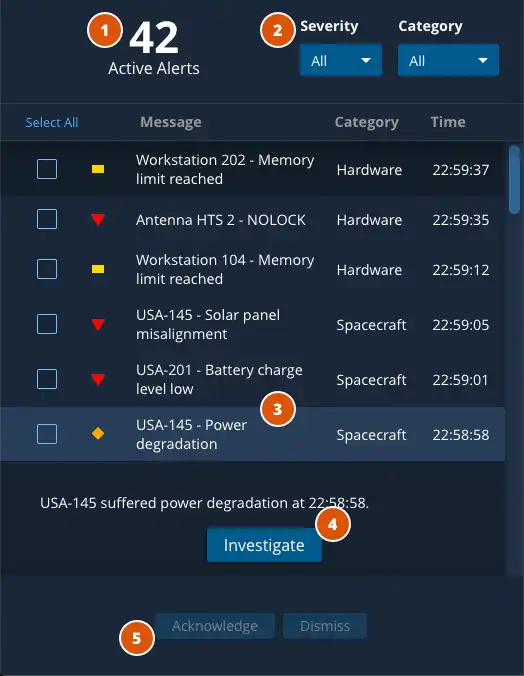This screenshot has width=524, height=676.
Task: Click the 22:59:12 timestamp
Action: (x=461, y=270)
